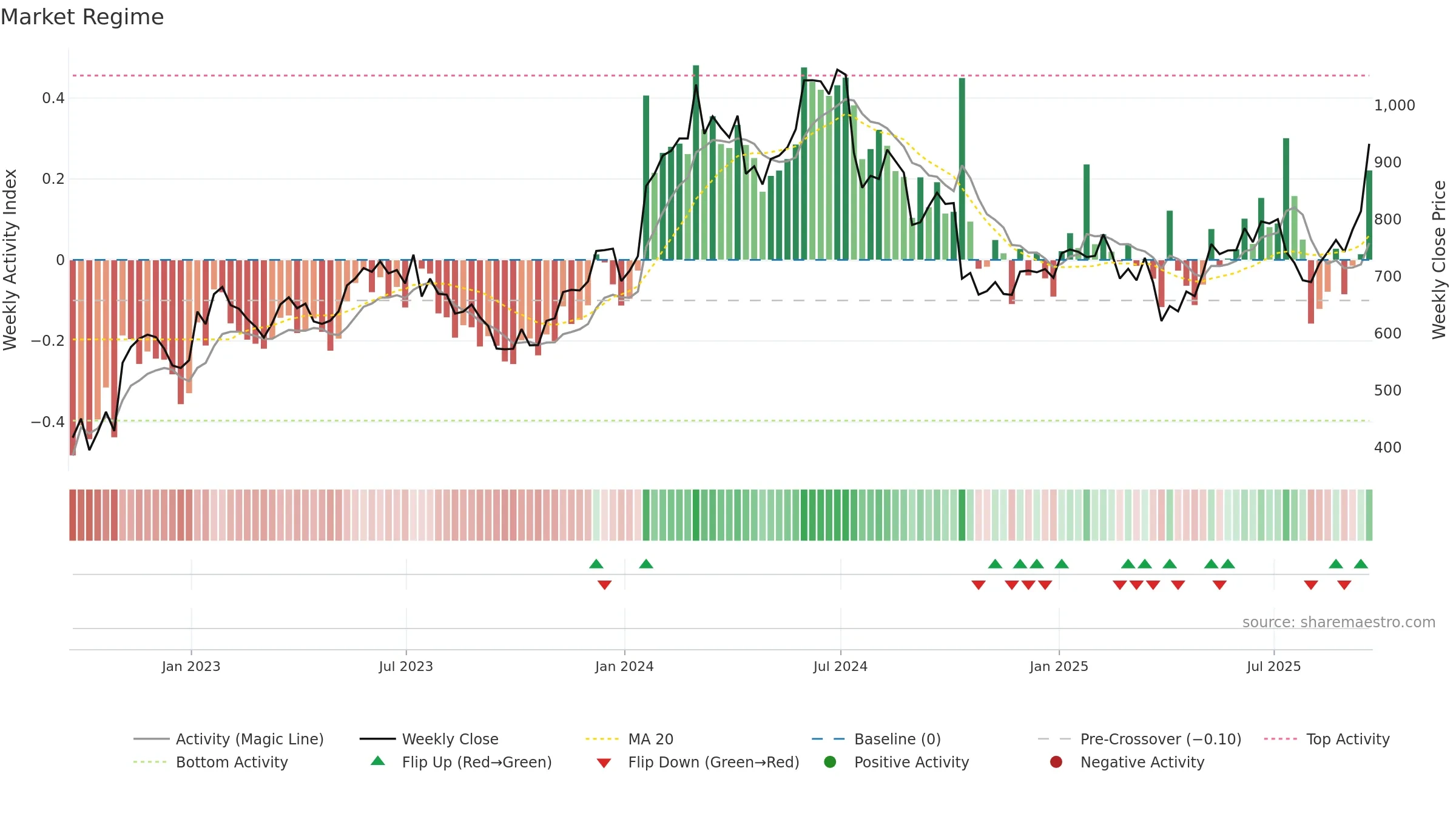Image resolution: width=1456 pixels, height=819 pixels.
Task: Toggle Pre-Crossover (−0.10) legend entry
Action: 1139,739
